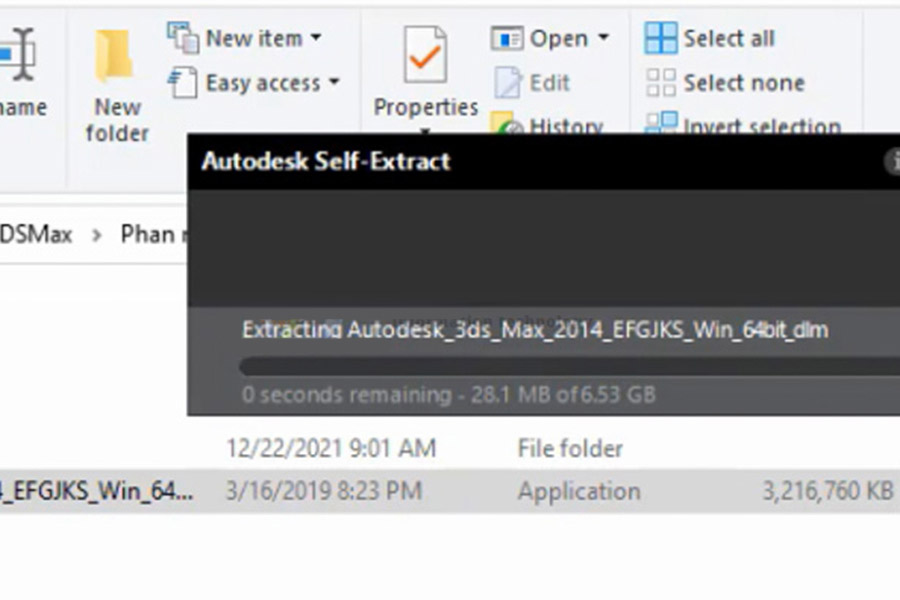Click the Open window icon
The width and height of the screenshot is (900, 600).
(x=506, y=38)
